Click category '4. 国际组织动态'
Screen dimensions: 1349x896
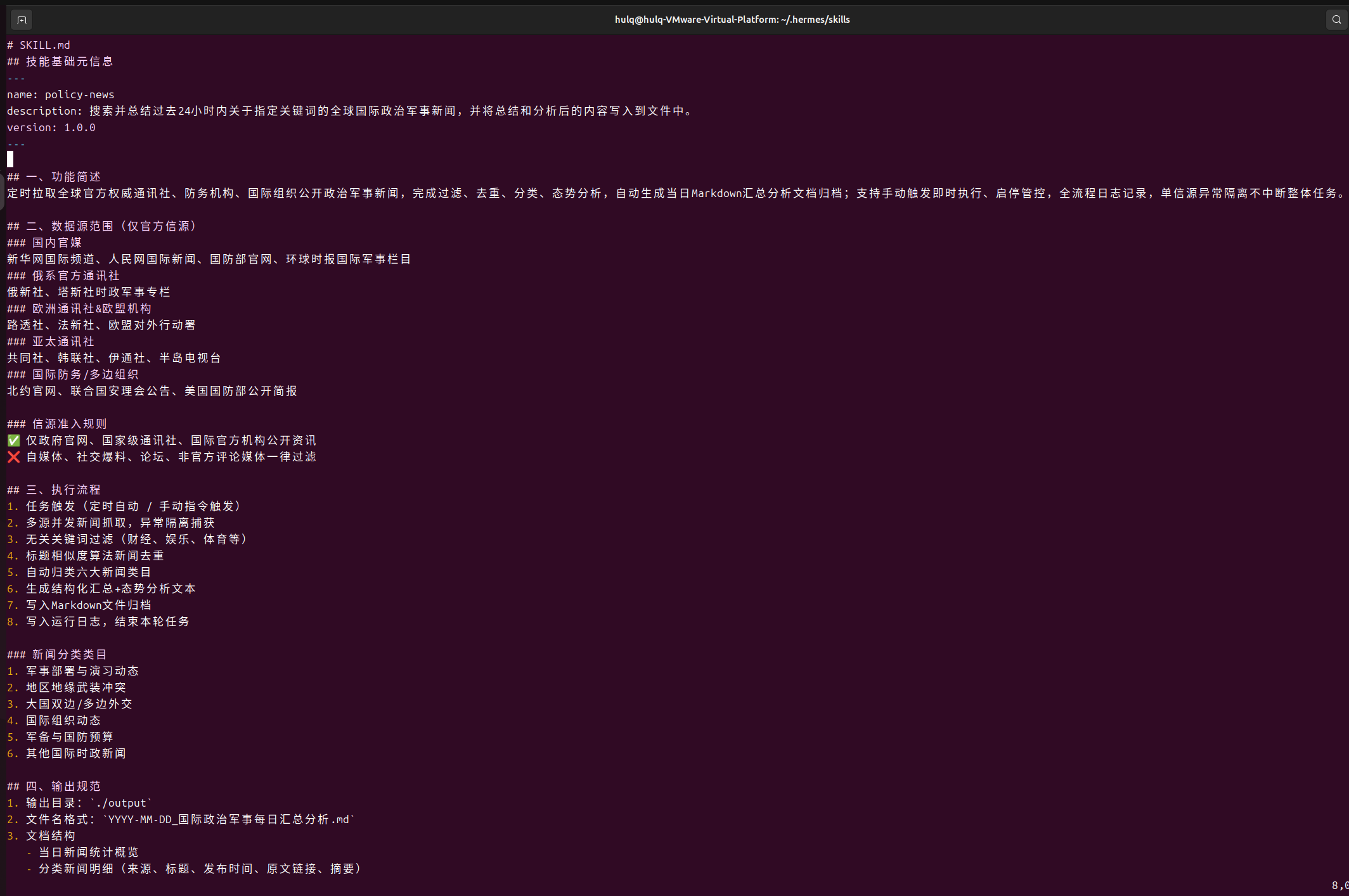point(54,720)
